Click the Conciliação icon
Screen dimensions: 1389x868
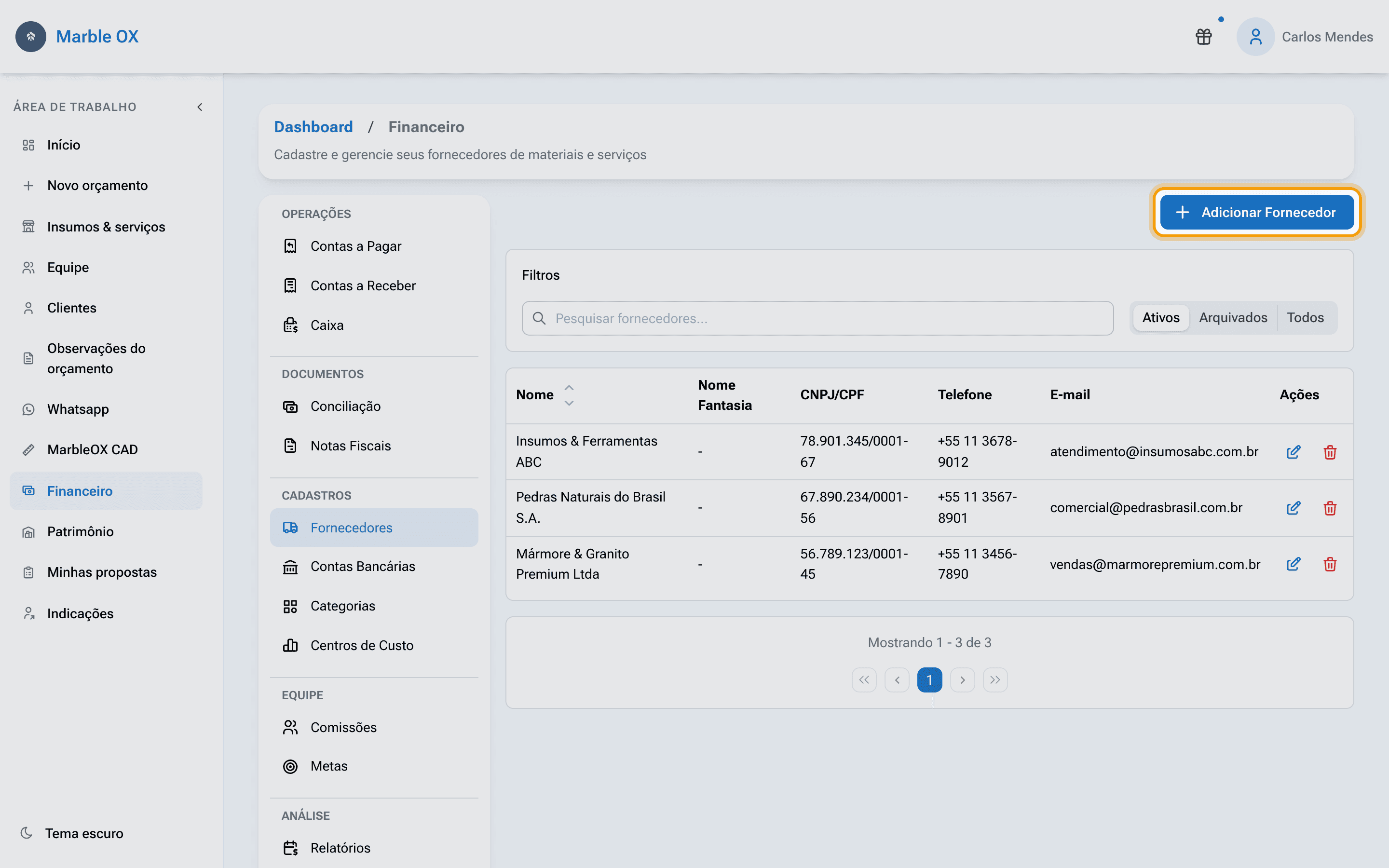coord(290,407)
